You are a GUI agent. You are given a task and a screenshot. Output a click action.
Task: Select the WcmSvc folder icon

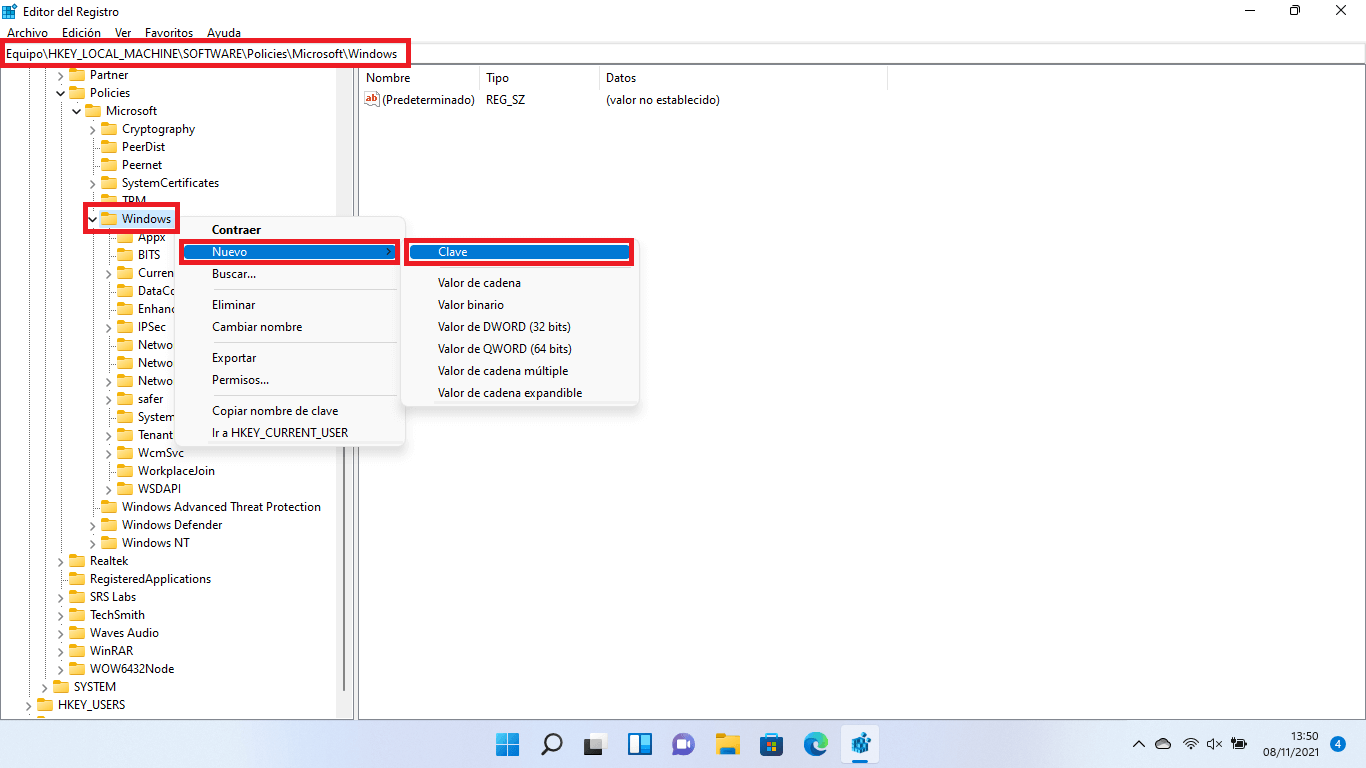click(125, 453)
